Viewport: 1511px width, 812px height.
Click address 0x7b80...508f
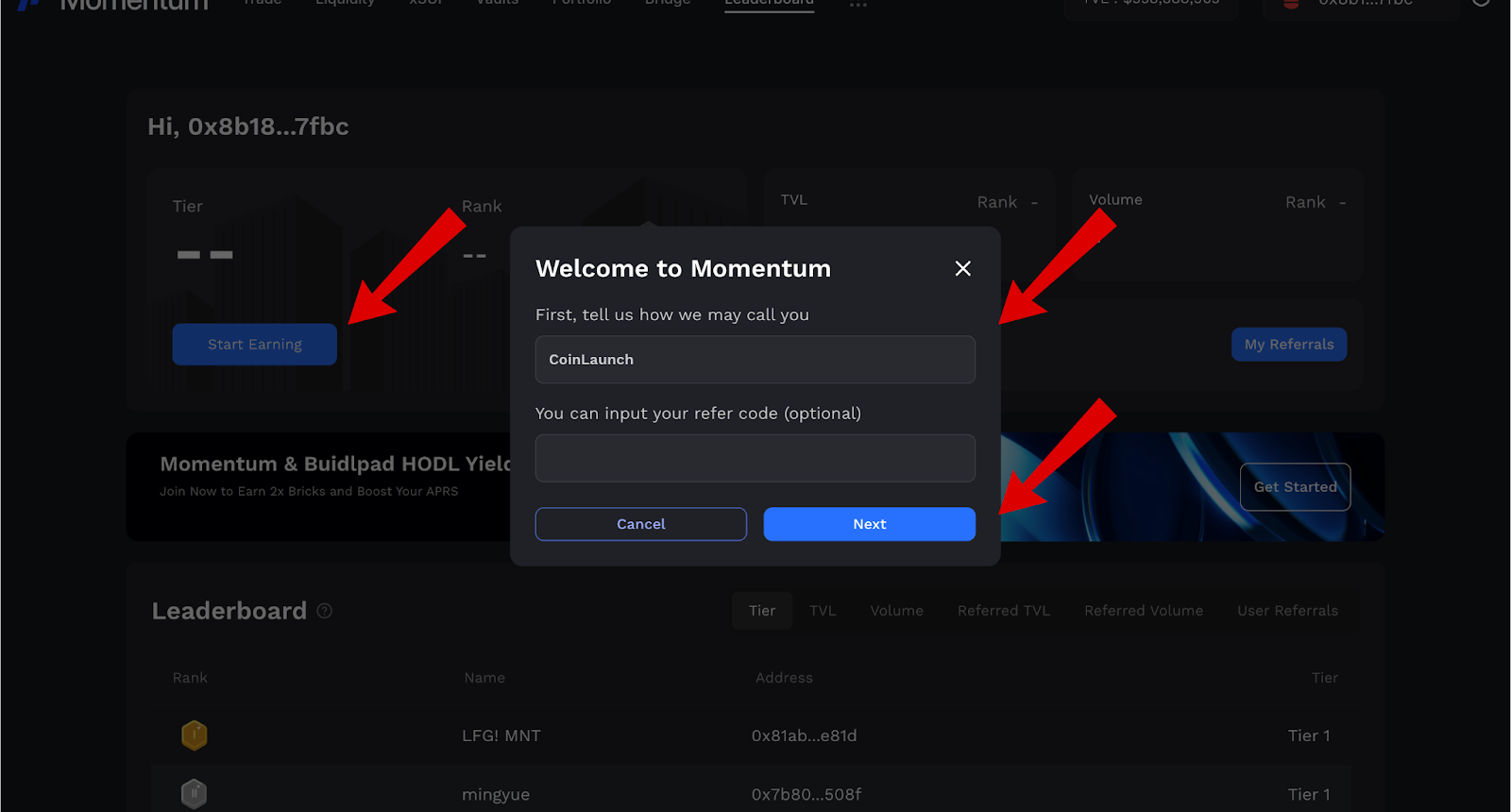(x=806, y=794)
